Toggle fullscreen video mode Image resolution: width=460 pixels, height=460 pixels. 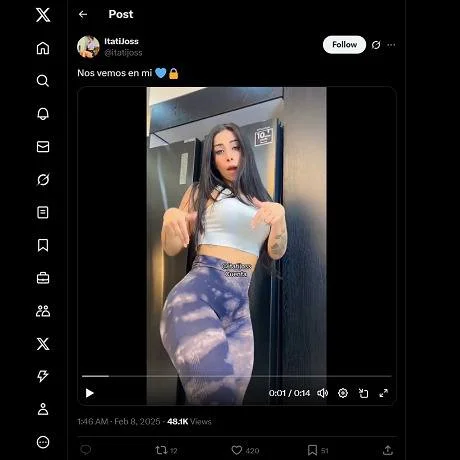(384, 393)
